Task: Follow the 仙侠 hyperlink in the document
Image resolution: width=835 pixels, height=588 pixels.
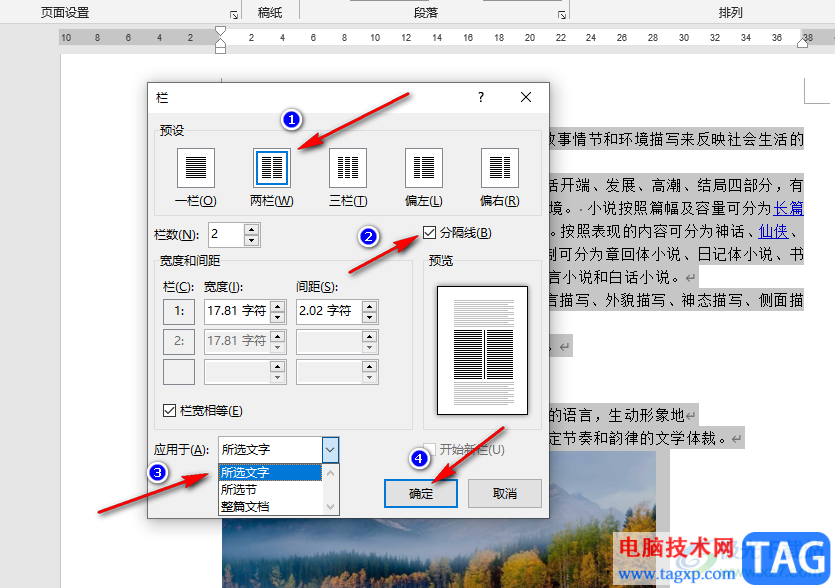Action: [x=773, y=231]
